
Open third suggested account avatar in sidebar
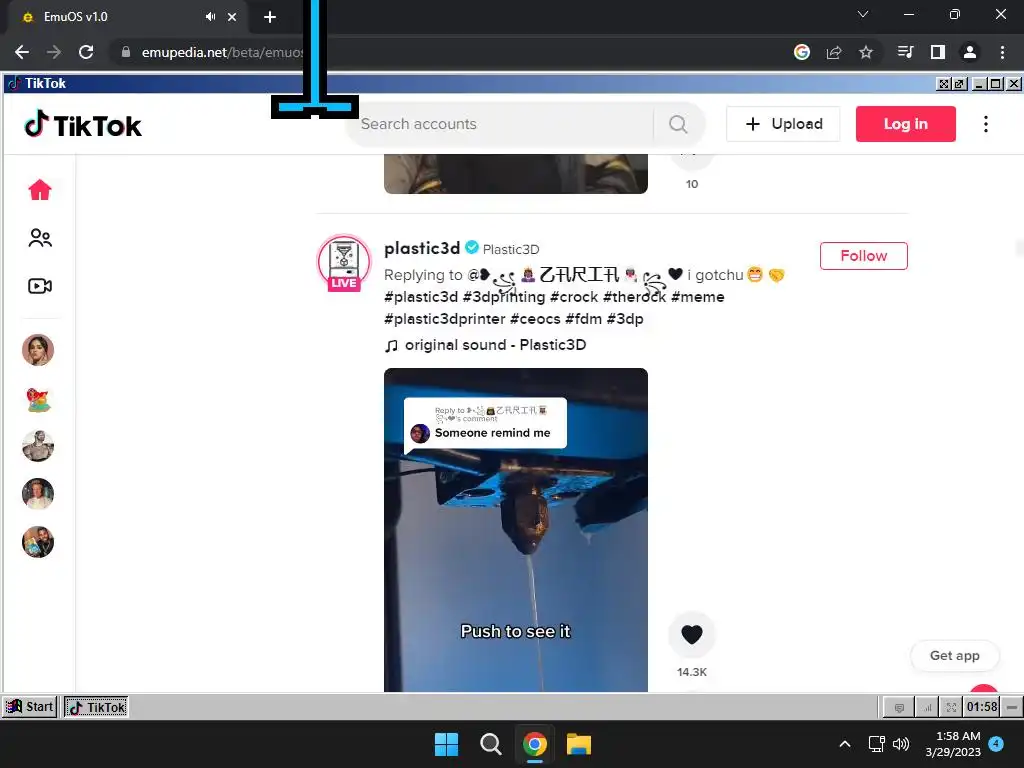[x=38, y=446]
